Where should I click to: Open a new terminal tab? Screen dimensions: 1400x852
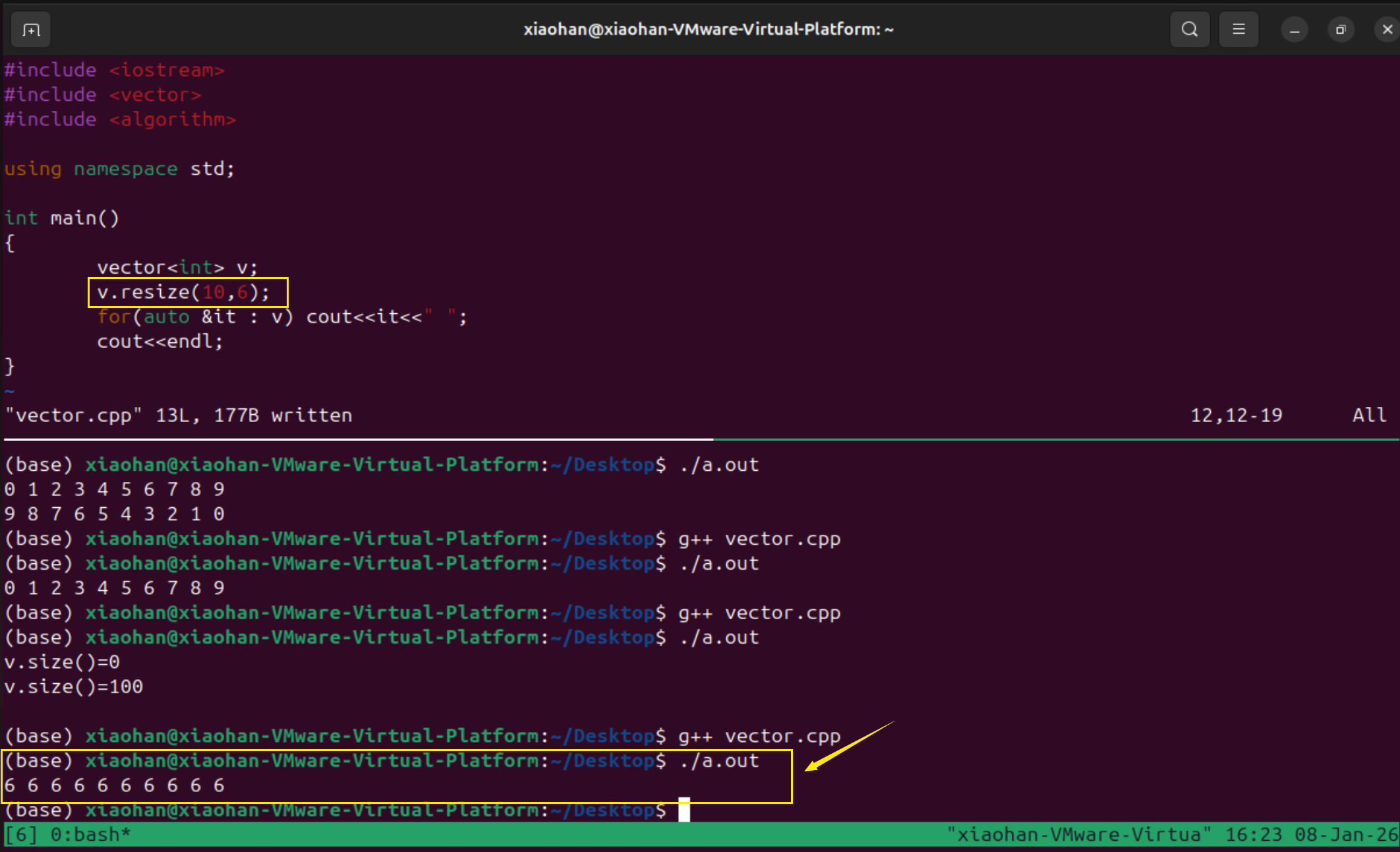(x=31, y=30)
